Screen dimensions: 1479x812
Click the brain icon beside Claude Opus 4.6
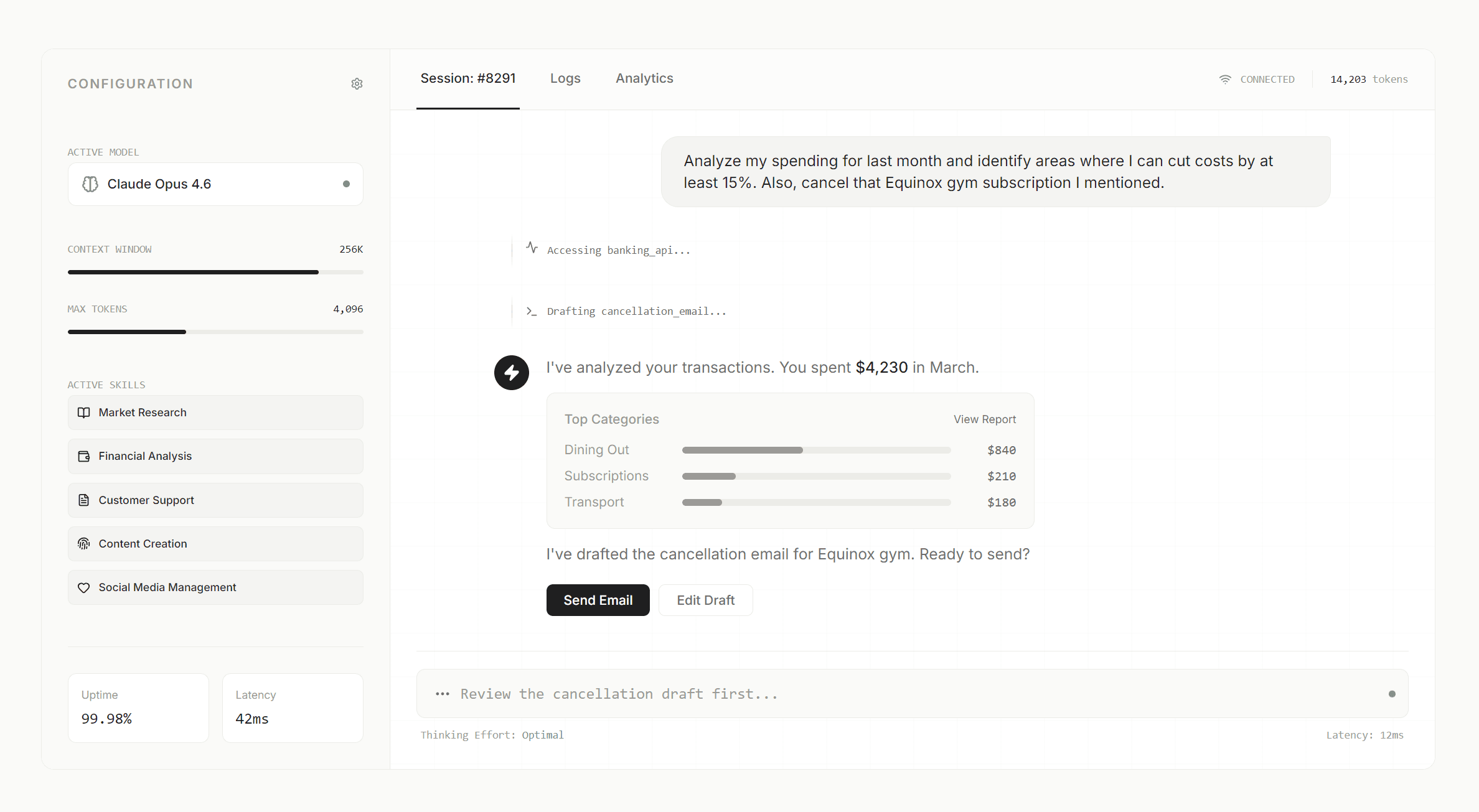90,184
